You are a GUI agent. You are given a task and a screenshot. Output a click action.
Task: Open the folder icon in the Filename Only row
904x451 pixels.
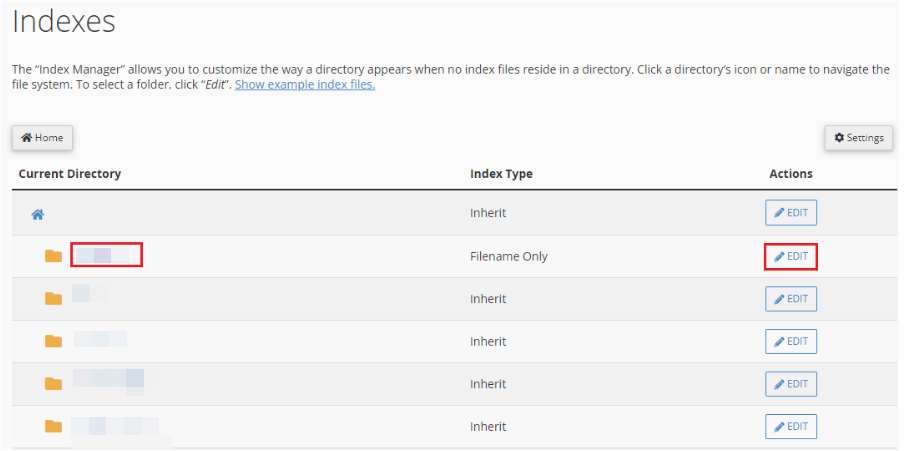coord(53,256)
